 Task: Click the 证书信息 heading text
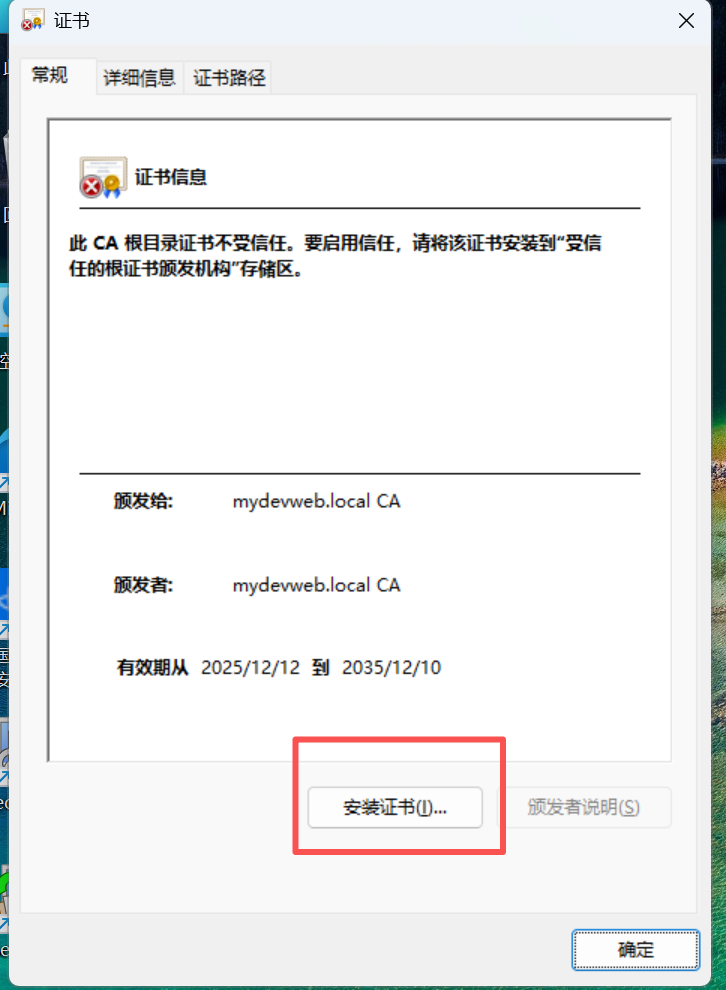click(171, 177)
